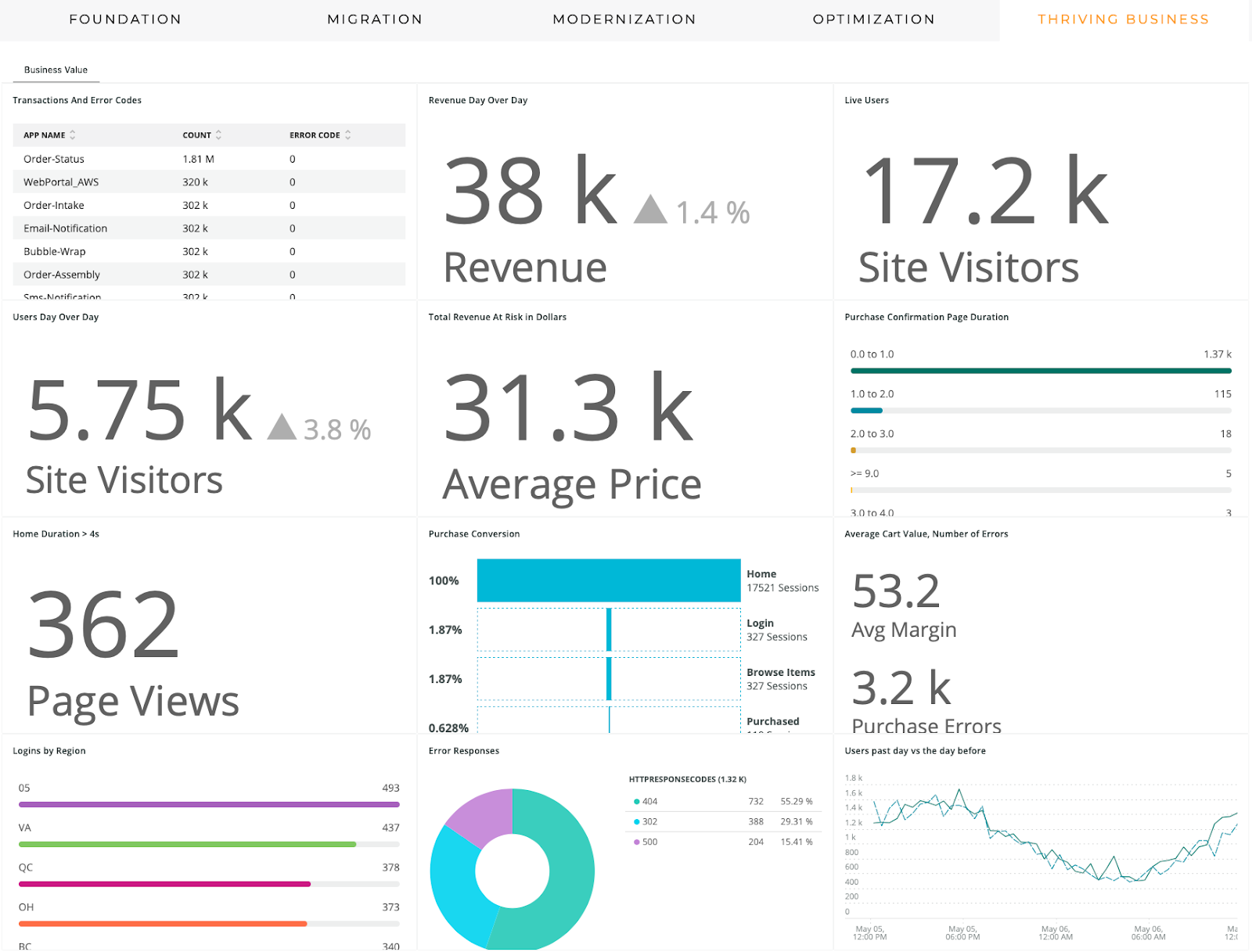
Task: Click the 302 legend dot
Action: (636, 822)
